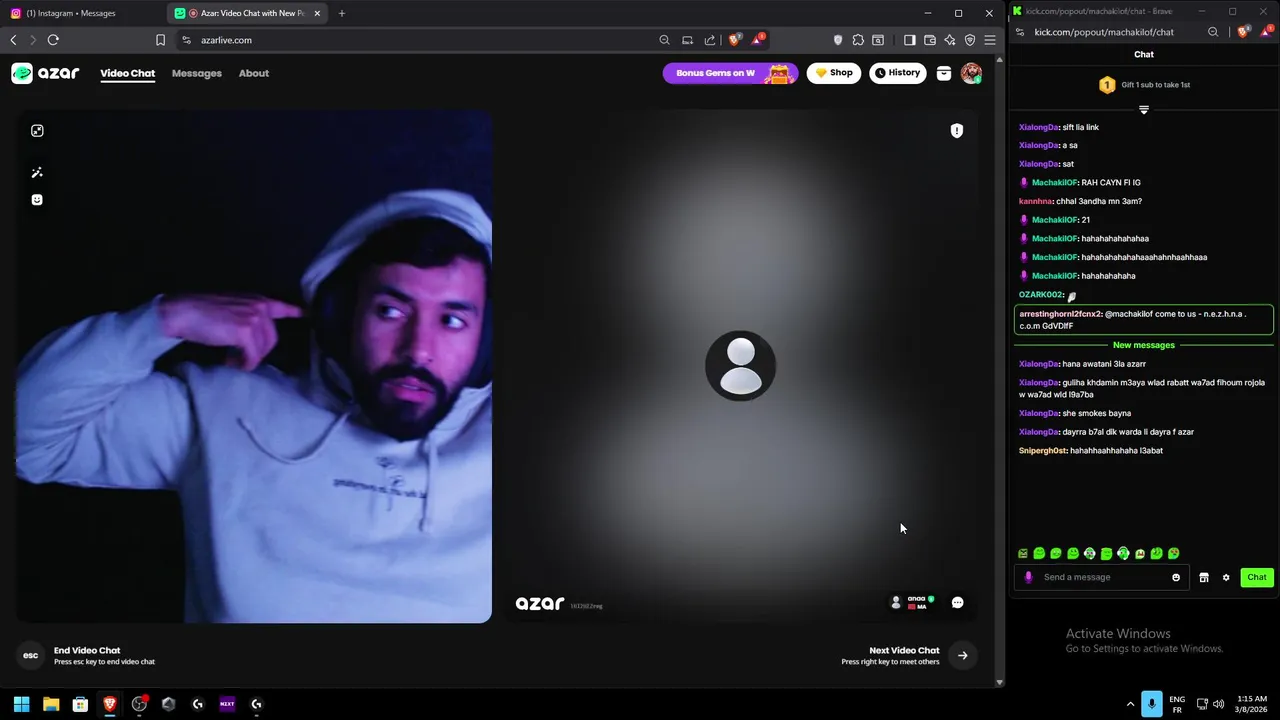1280x720 pixels.
Task: Click the green Chat send button
Action: pyautogui.click(x=1257, y=577)
